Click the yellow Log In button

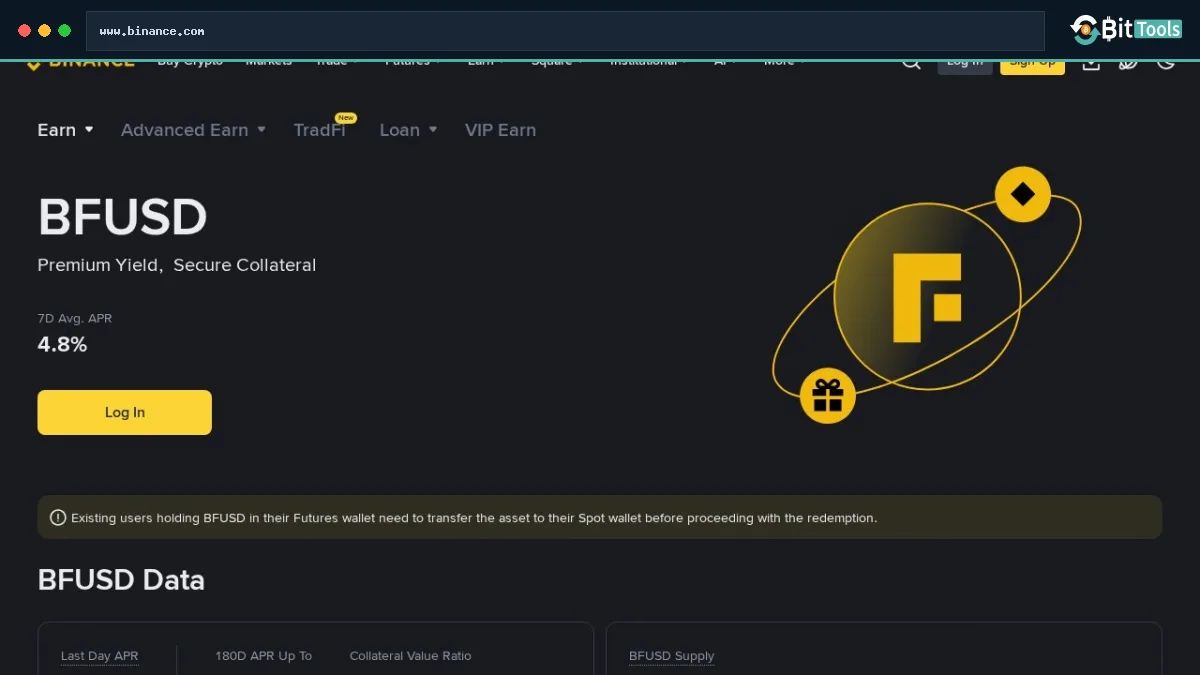[125, 412]
